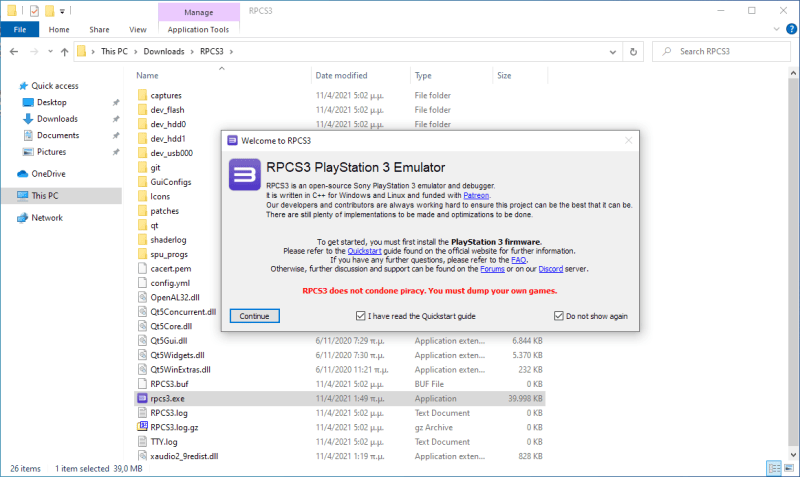Open the Share ribbon tab
Image resolution: width=800 pixels, height=477 pixels.
tap(99, 30)
